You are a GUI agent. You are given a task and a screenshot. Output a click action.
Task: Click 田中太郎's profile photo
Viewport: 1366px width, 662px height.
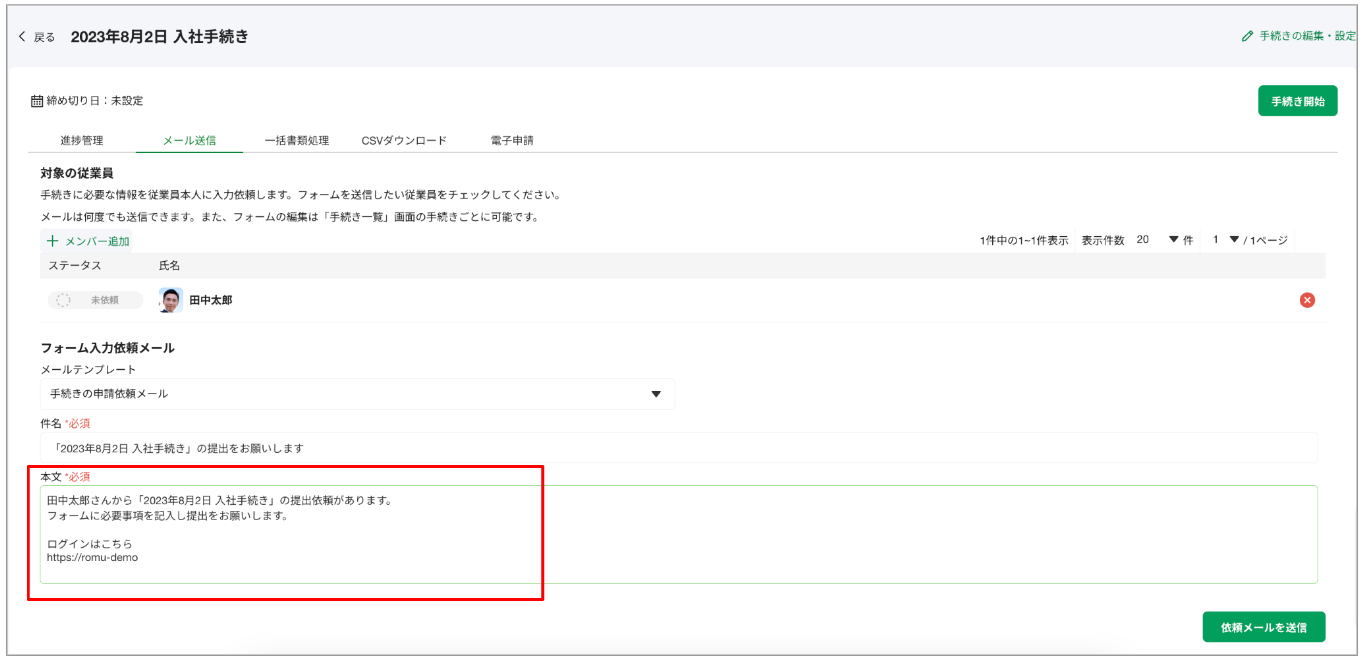pyautogui.click(x=171, y=300)
